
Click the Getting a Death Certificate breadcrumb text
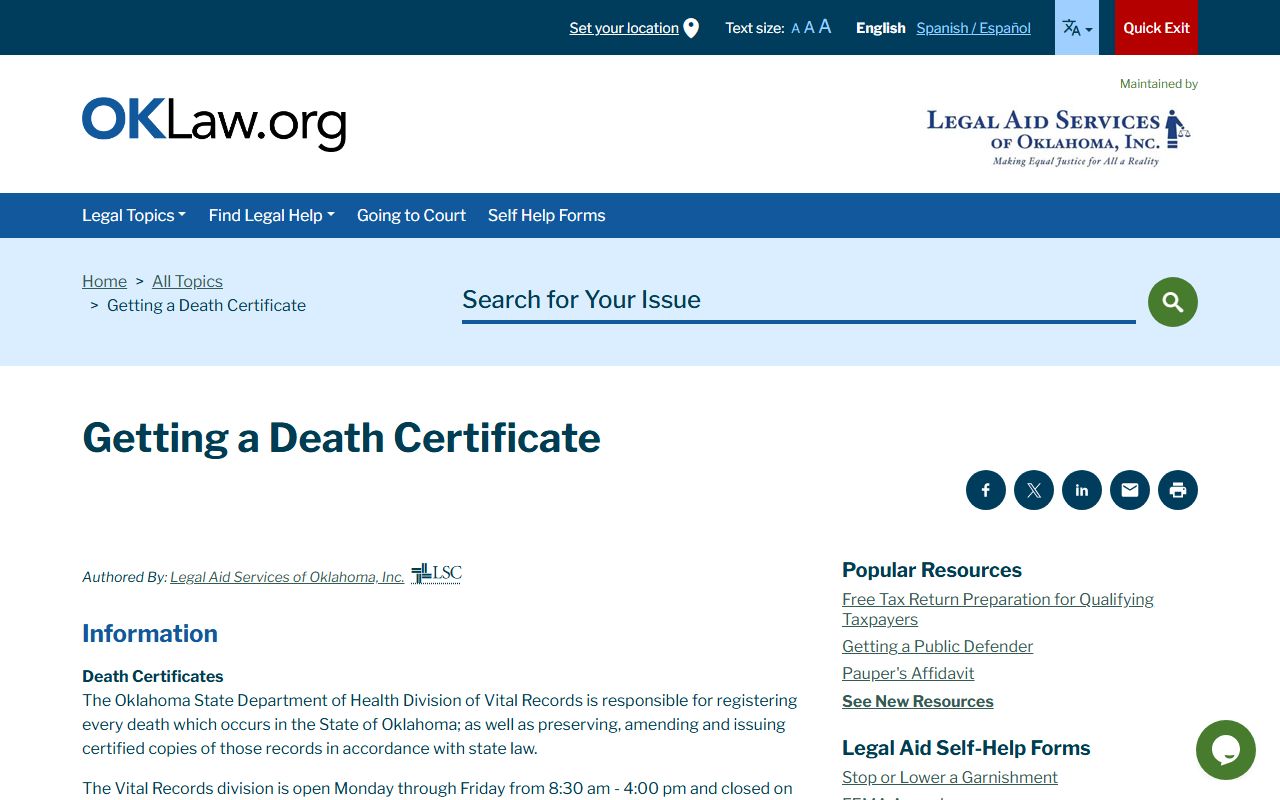tap(206, 305)
